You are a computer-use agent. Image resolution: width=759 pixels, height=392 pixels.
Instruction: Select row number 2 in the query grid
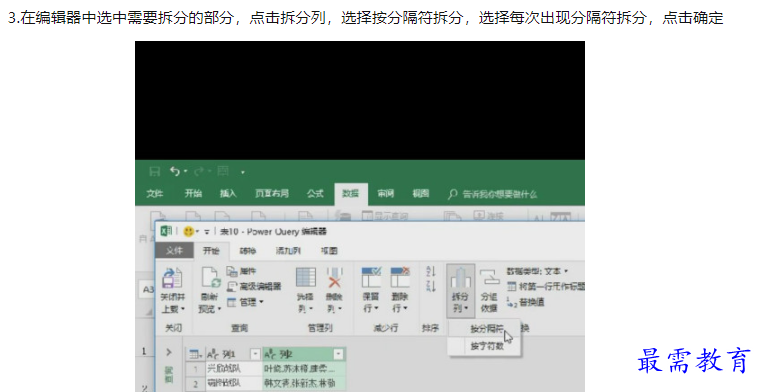196,383
